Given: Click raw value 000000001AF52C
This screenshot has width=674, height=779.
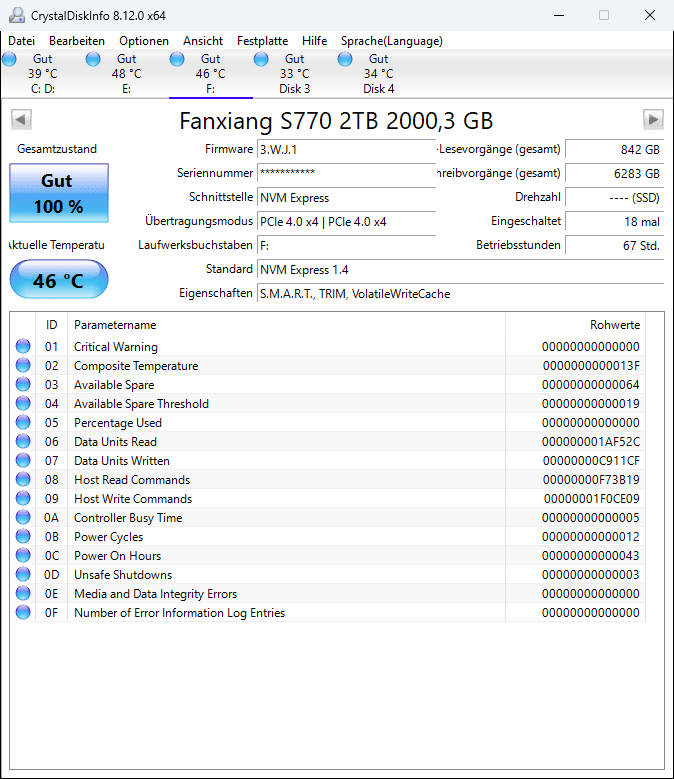Looking at the screenshot, I should [x=591, y=442].
